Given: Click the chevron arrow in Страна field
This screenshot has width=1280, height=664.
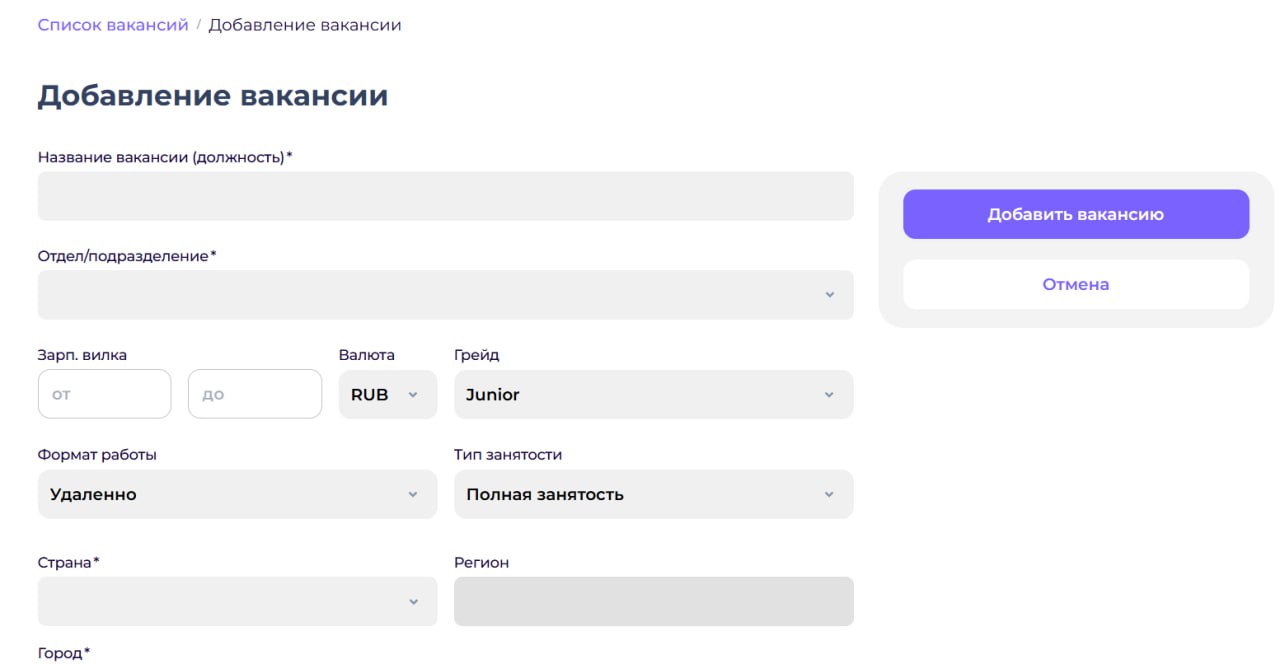Looking at the screenshot, I should tap(412, 602).
